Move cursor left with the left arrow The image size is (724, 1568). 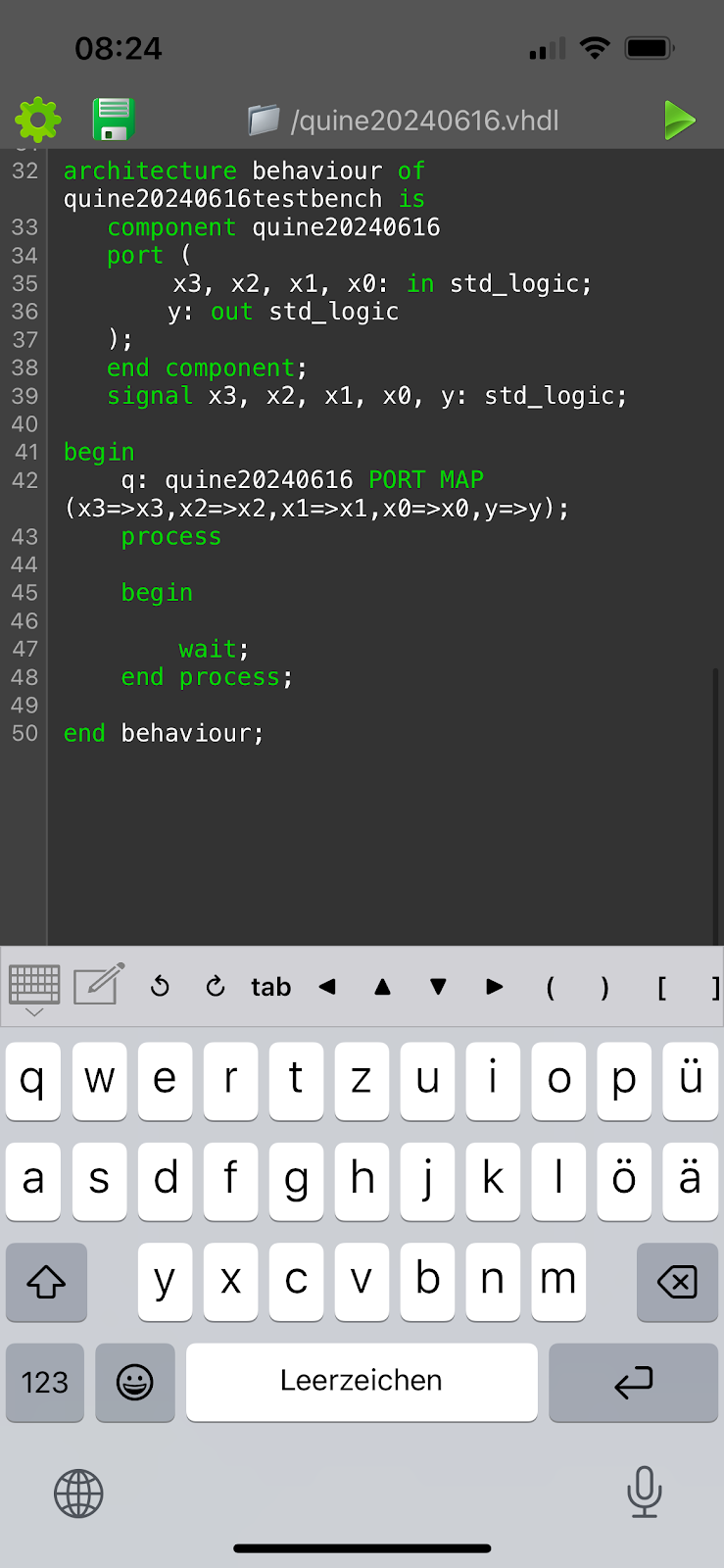327,987
